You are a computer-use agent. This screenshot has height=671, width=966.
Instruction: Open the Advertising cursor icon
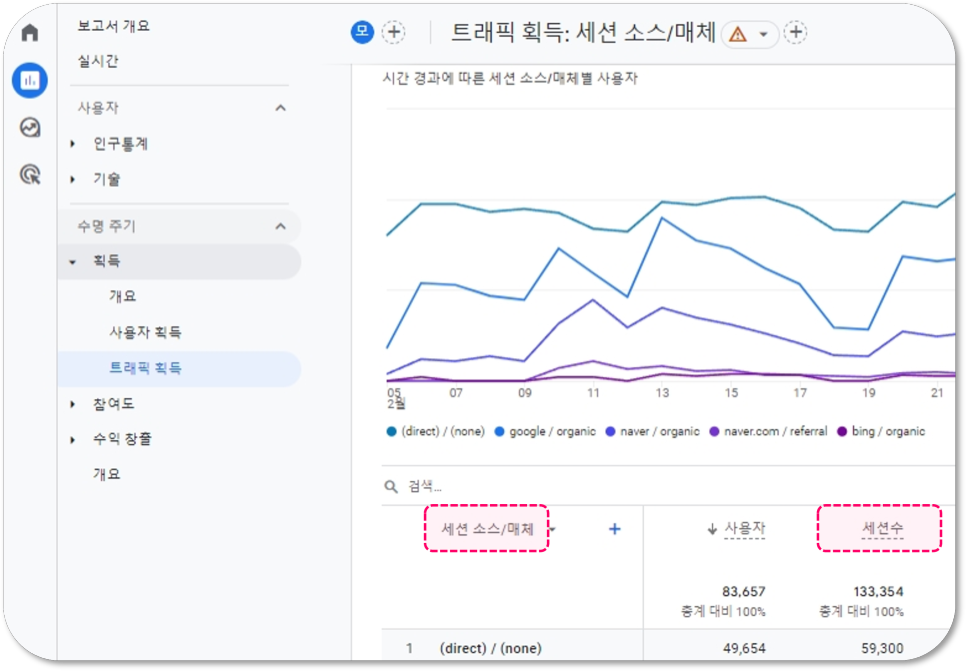click(x=30, y=175)
